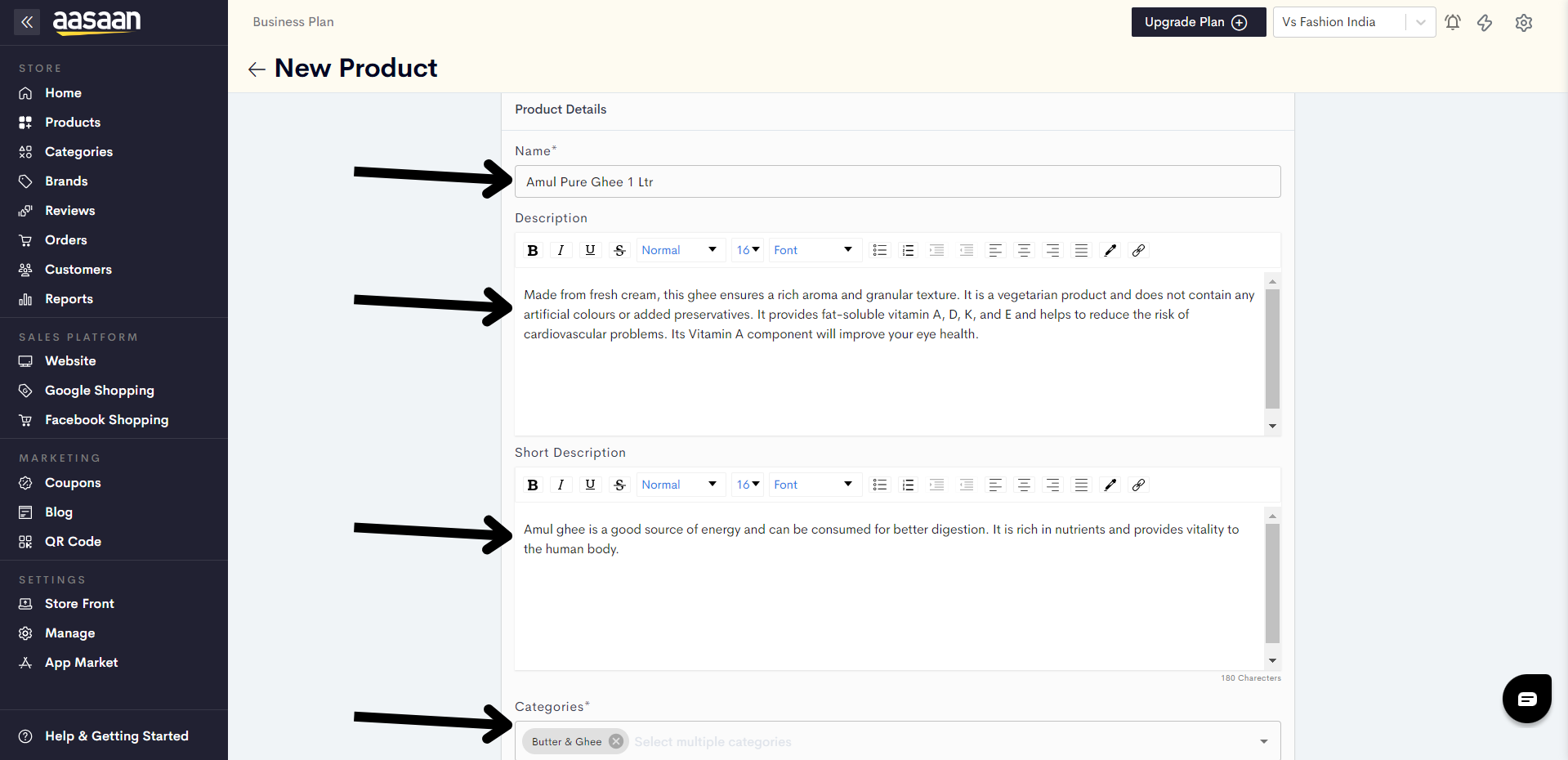Toggle underline in Description toolbar
Image resolution: width=1568 pixels, height=760 pixels.
pos(590,250)
